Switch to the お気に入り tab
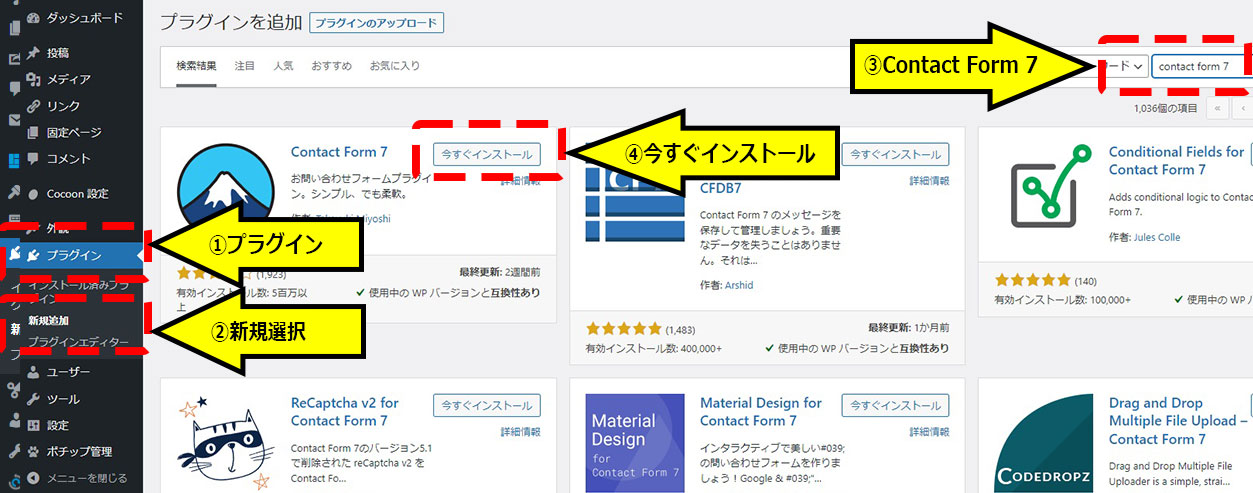Viewport: 1253px width, 493px height. [395, 66]
